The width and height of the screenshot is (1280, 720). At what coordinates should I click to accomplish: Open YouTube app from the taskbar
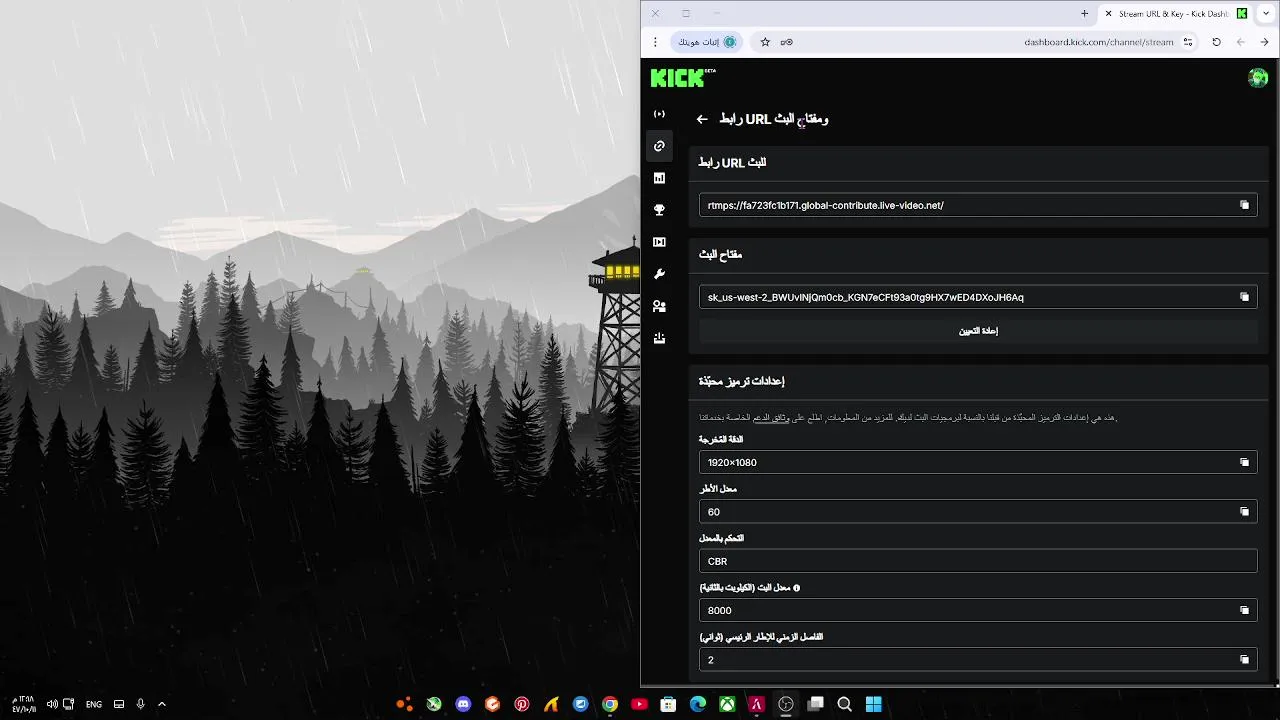click(639, 704)
